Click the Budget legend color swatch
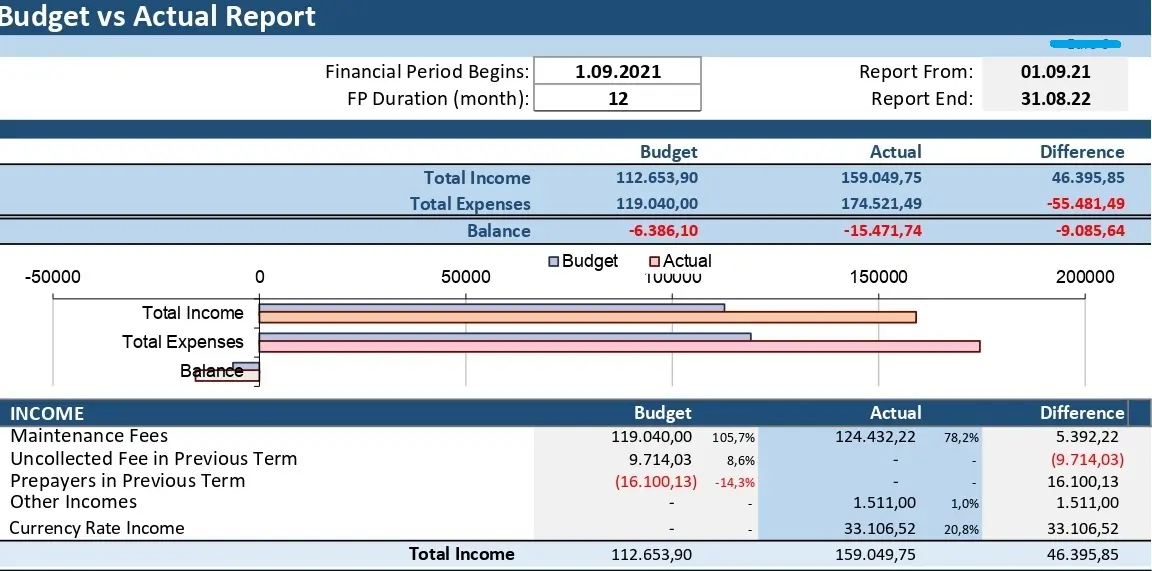Viewport: 1152px width, 571px height. (x=553, y=261)
